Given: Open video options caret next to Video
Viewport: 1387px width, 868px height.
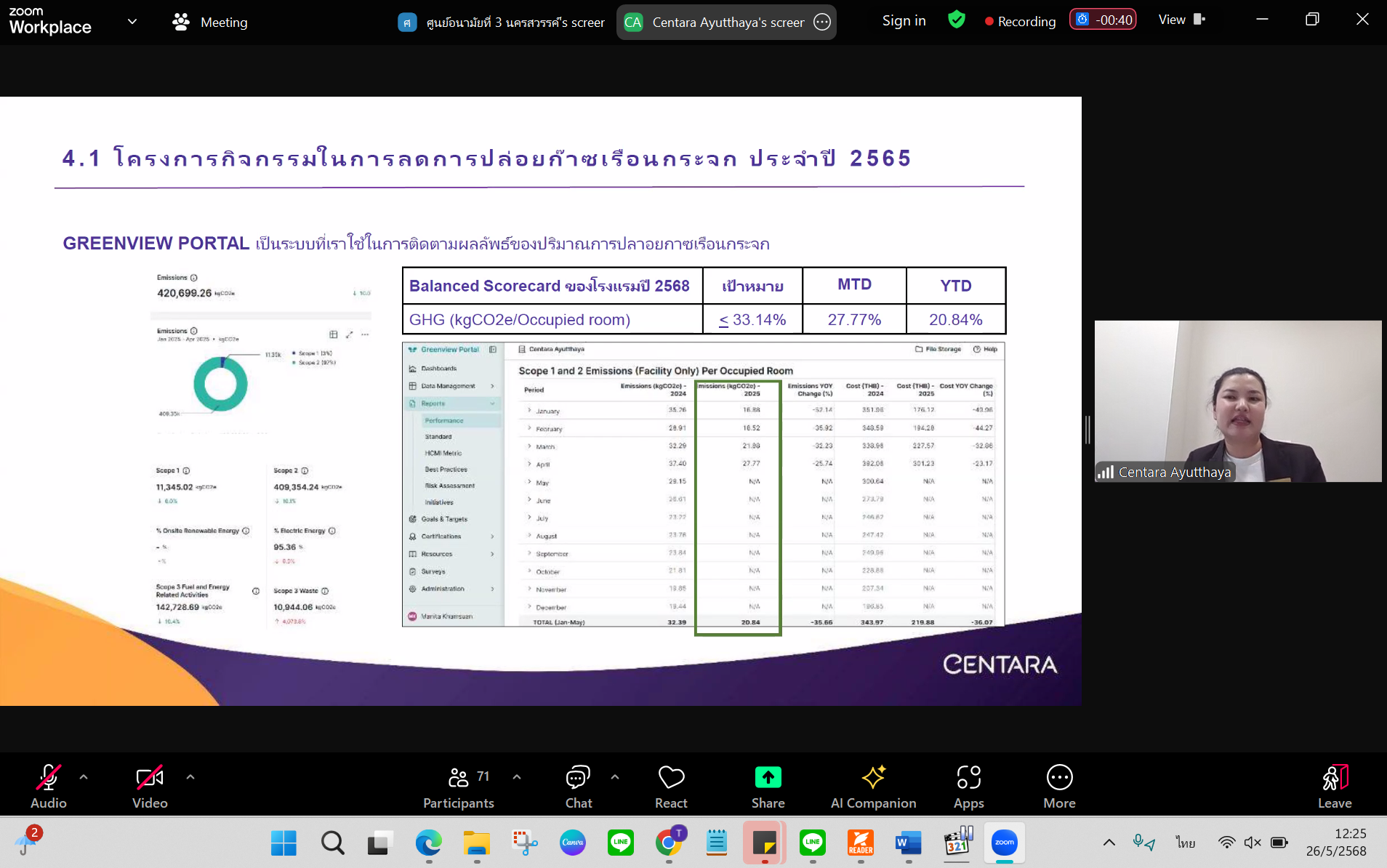Looking at the screenshot, I should pos(190,777).
